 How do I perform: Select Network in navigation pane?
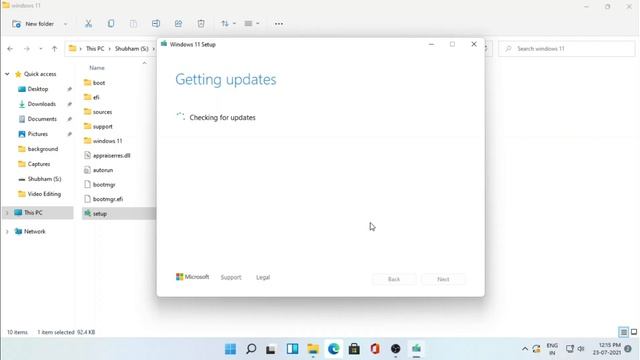click(35, 231)
